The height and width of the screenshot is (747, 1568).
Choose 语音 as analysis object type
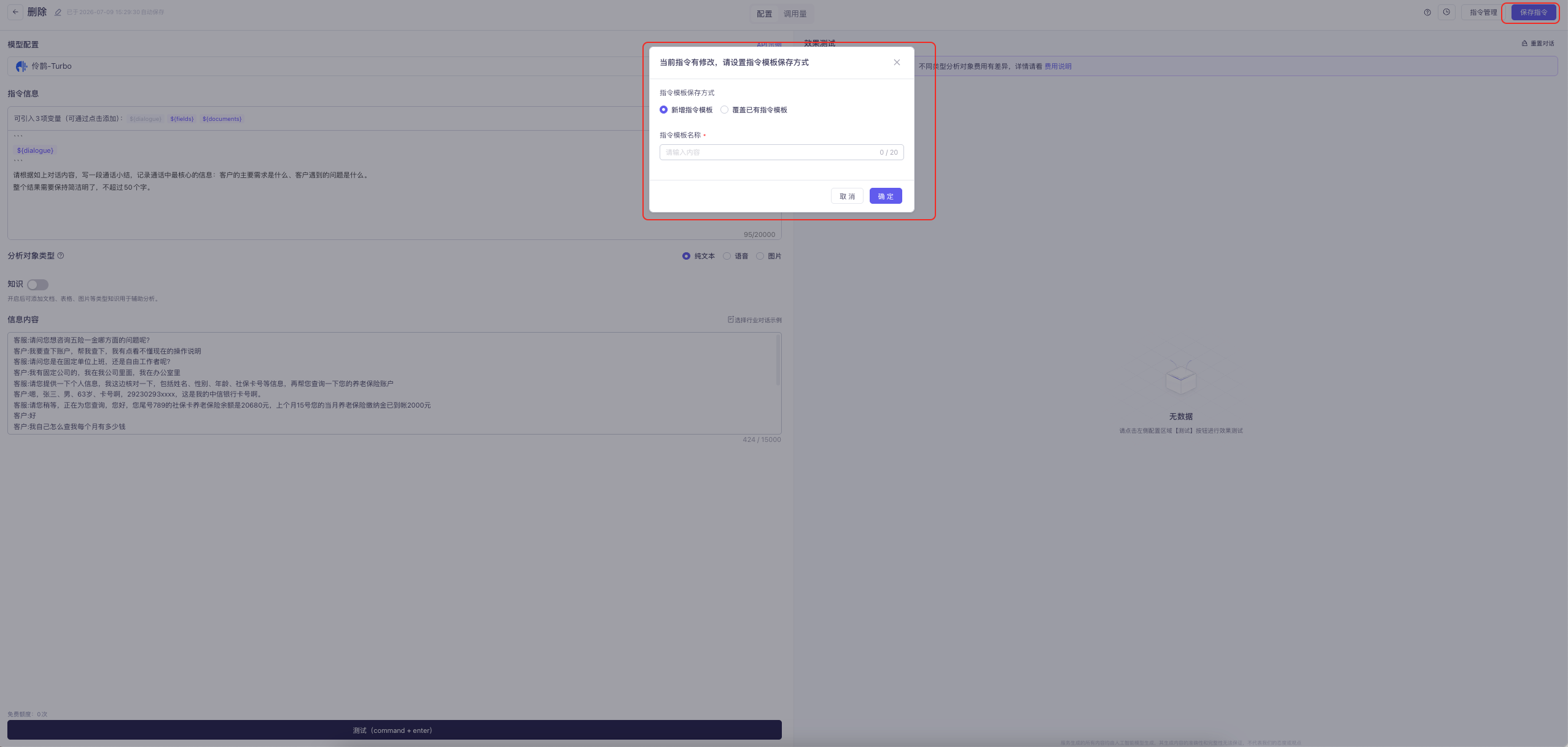tap(727, 256)
